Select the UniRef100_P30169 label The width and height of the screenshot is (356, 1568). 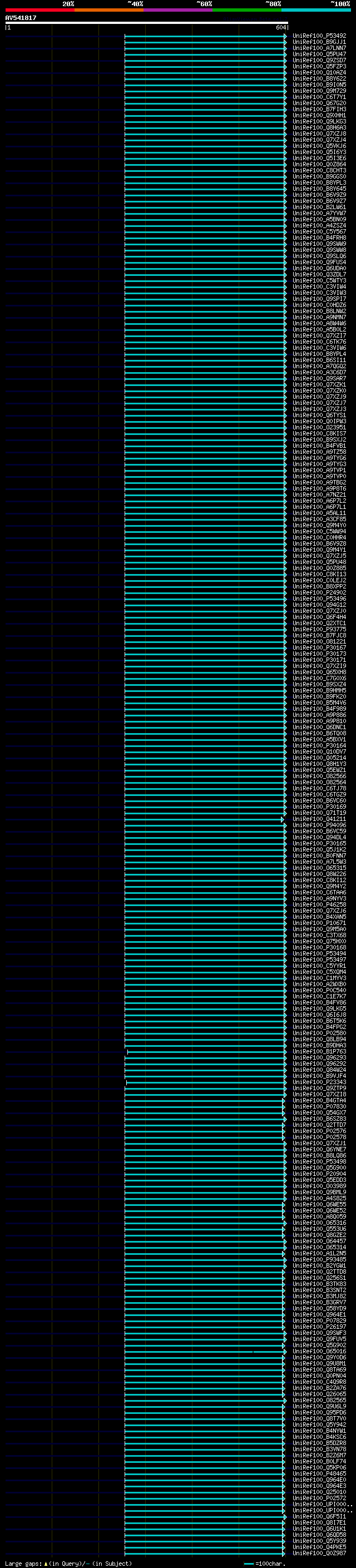click(x=319, y=807)
